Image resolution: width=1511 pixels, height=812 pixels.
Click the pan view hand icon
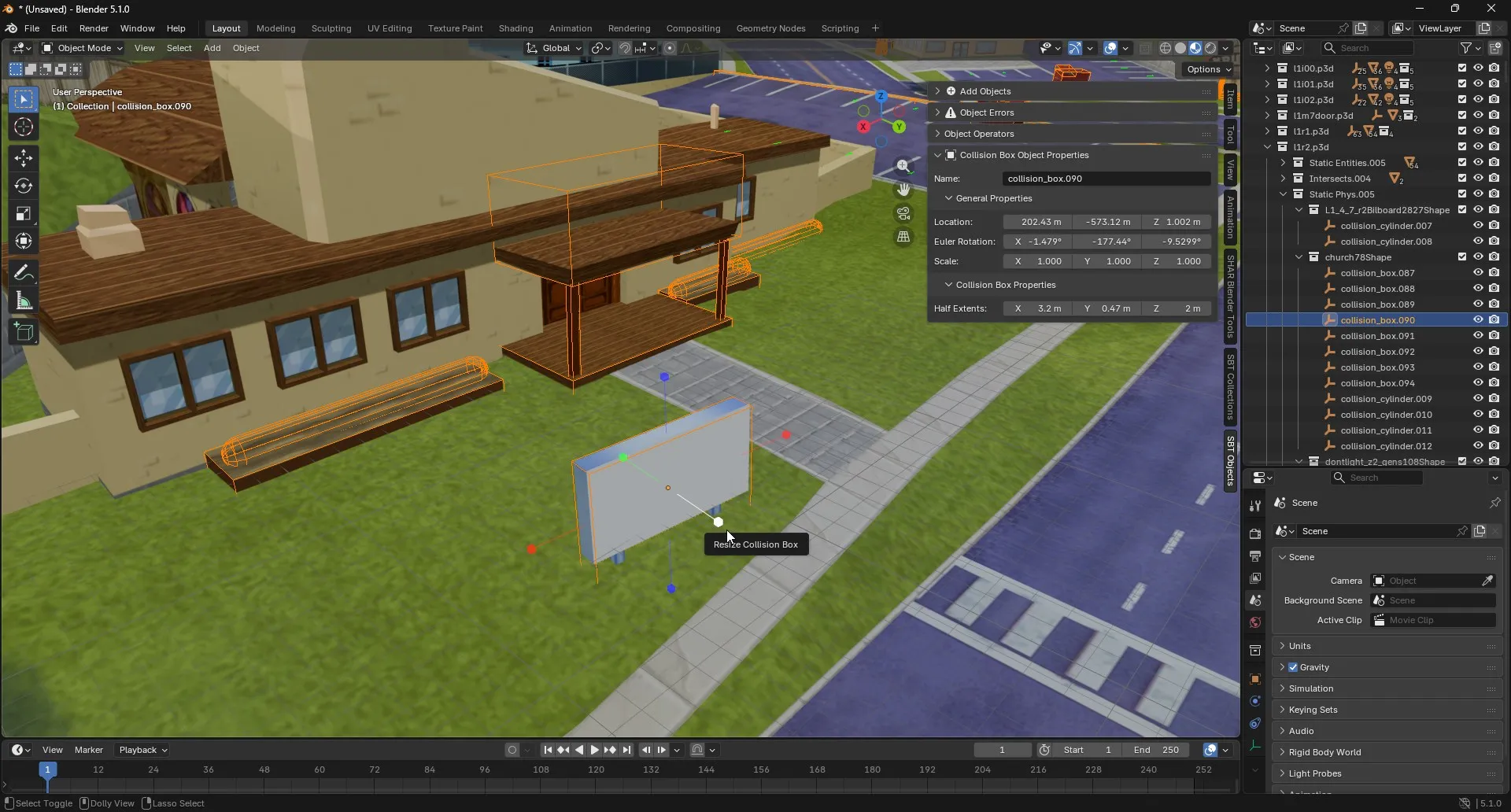[903, 190]
